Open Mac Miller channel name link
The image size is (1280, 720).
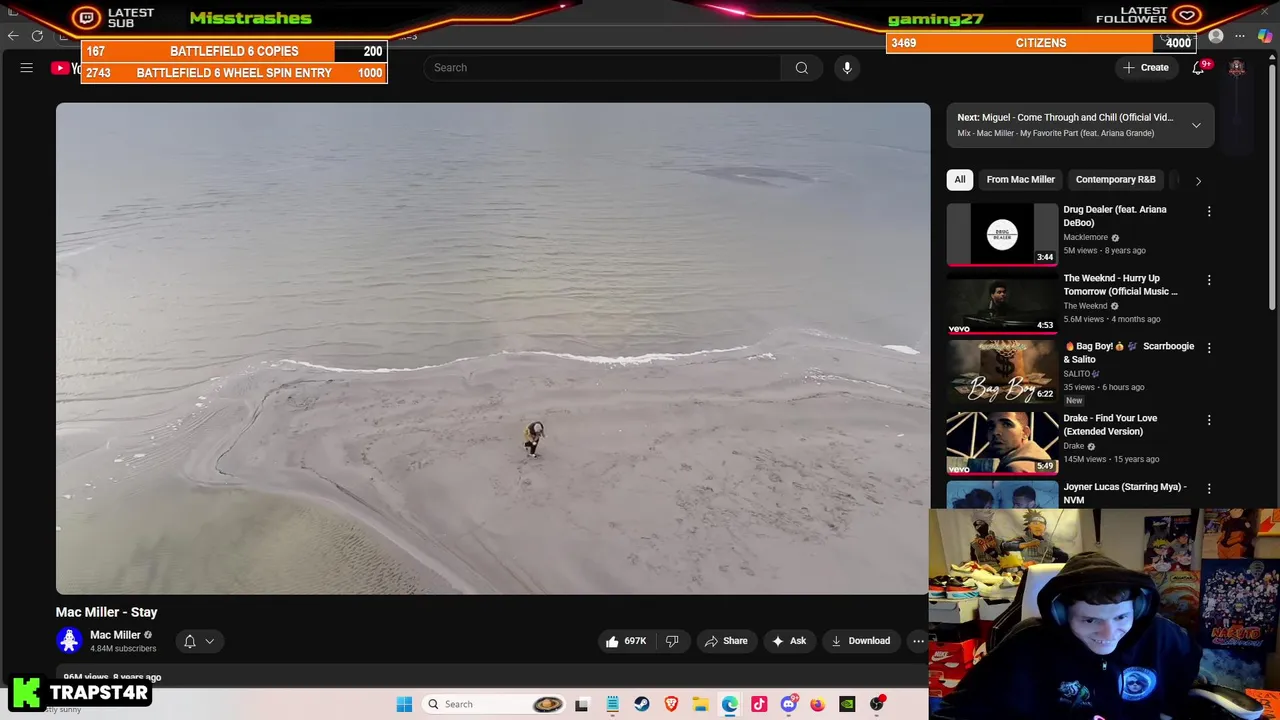[x=115, y=635]
